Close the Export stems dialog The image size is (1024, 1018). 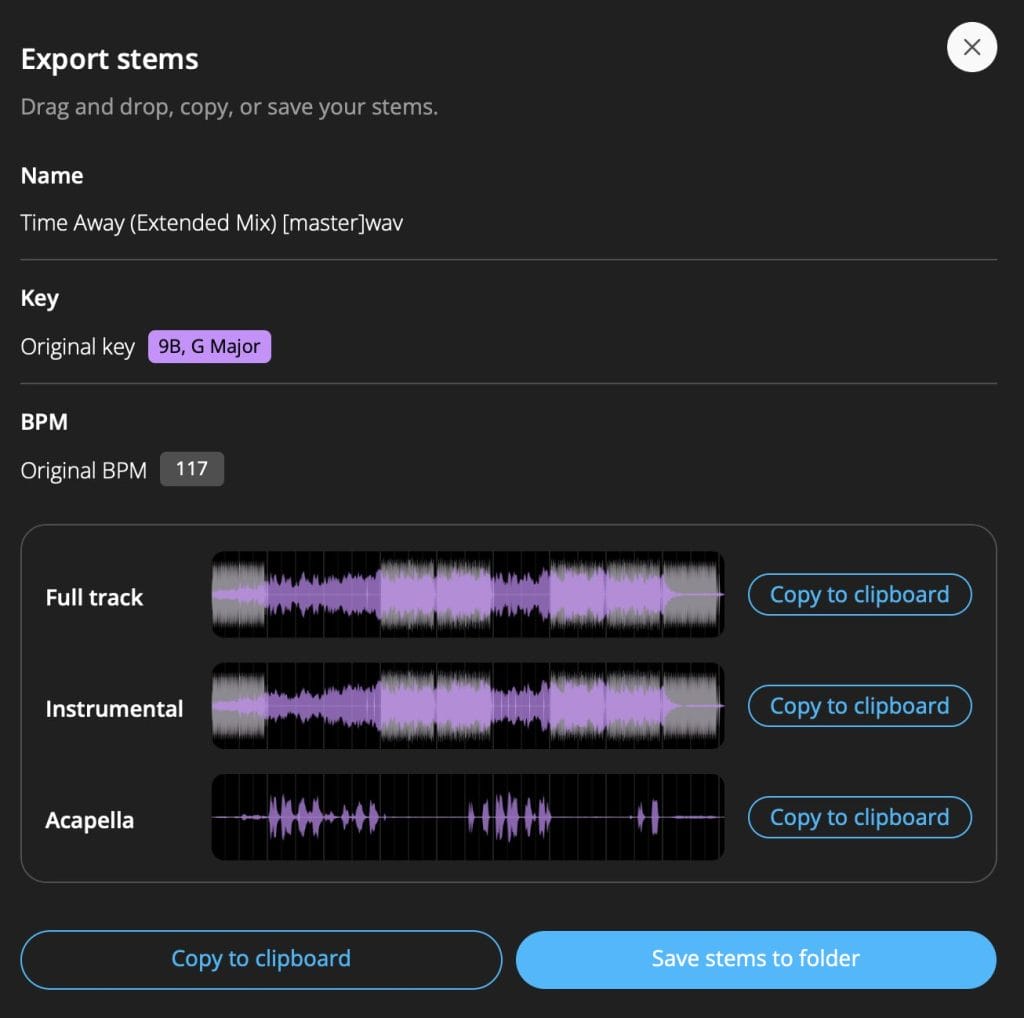pos(972,47)
